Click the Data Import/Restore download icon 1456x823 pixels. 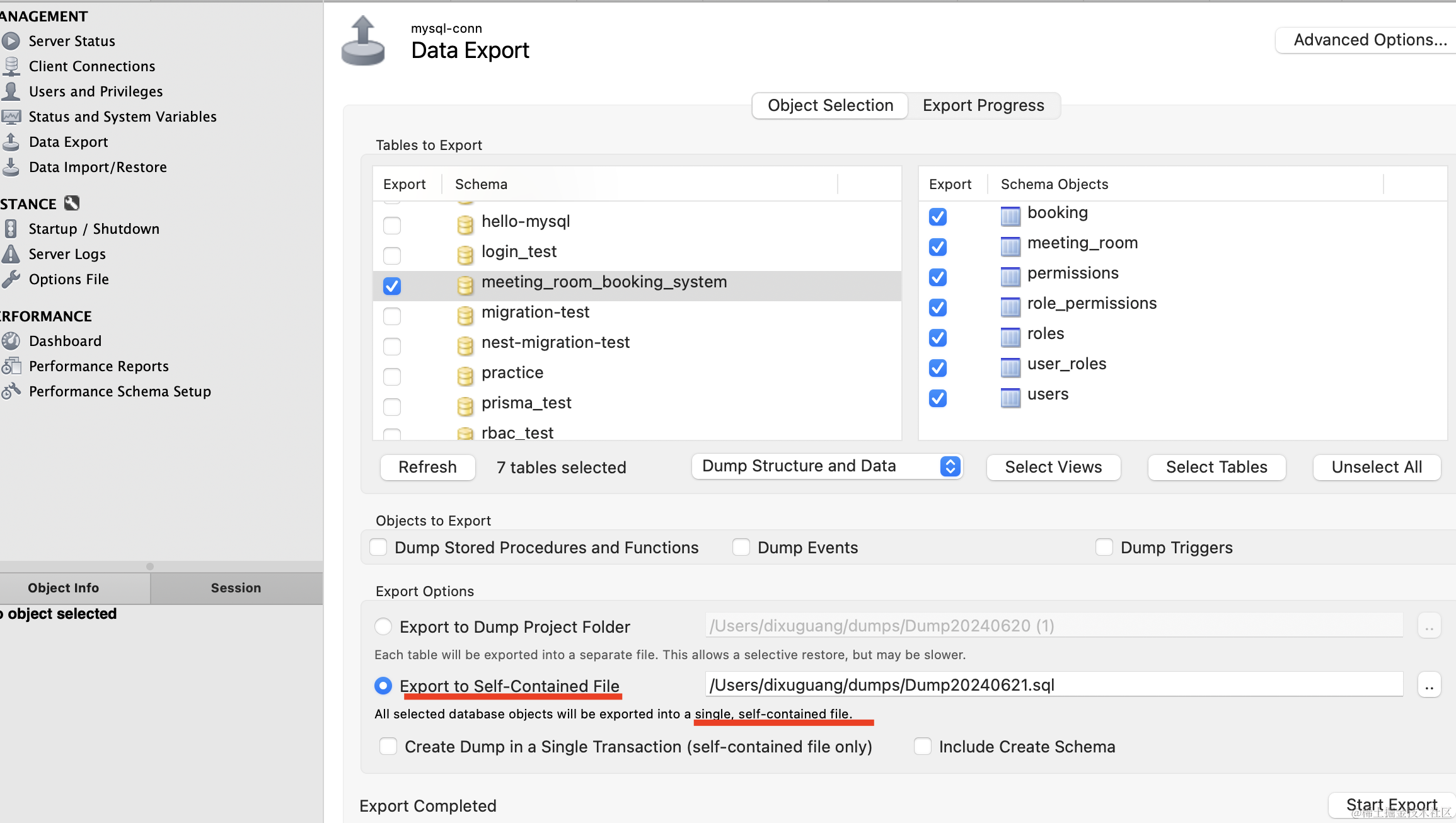tap(11, 167)
